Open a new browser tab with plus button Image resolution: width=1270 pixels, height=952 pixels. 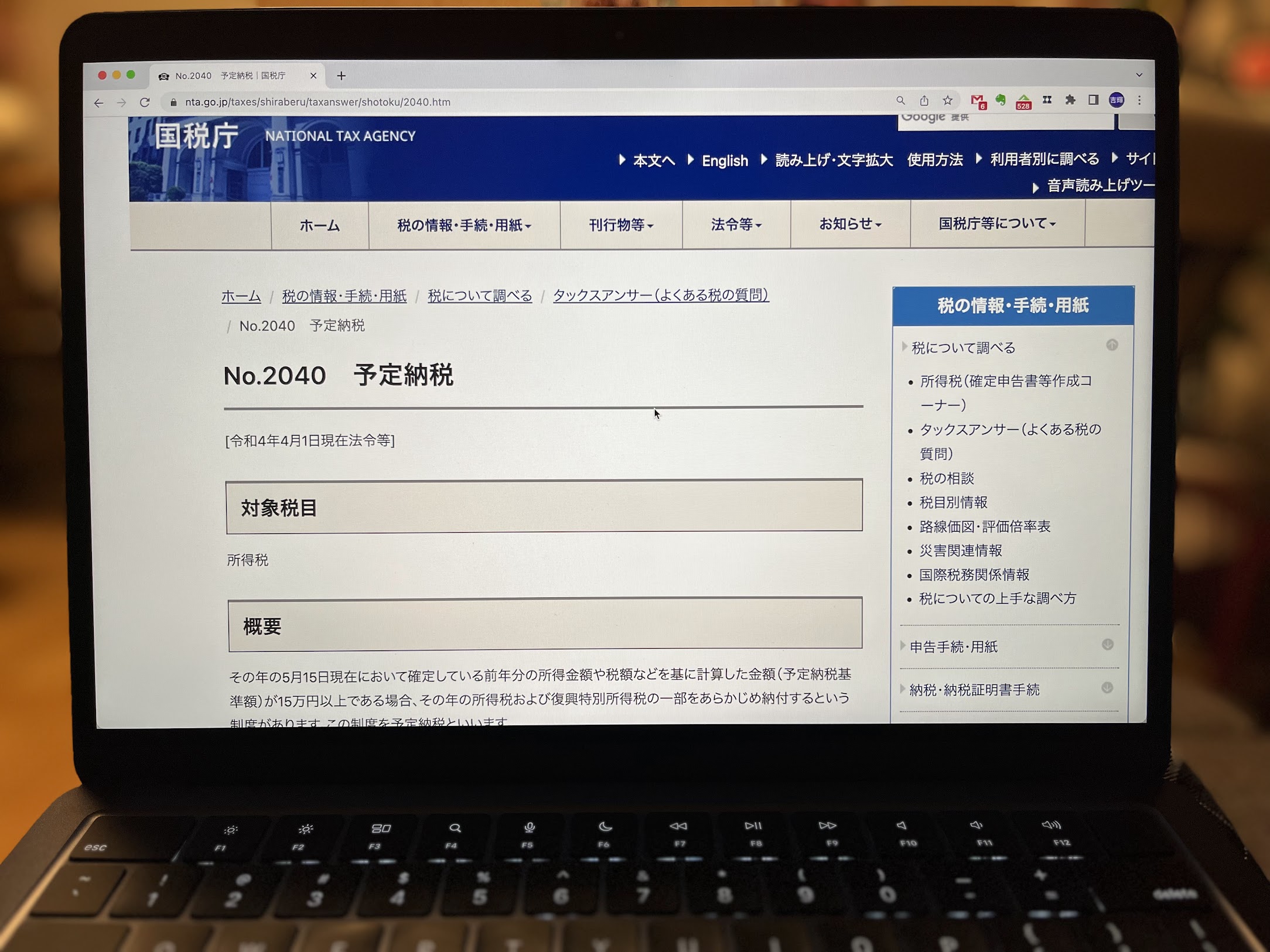click(342, 76)
